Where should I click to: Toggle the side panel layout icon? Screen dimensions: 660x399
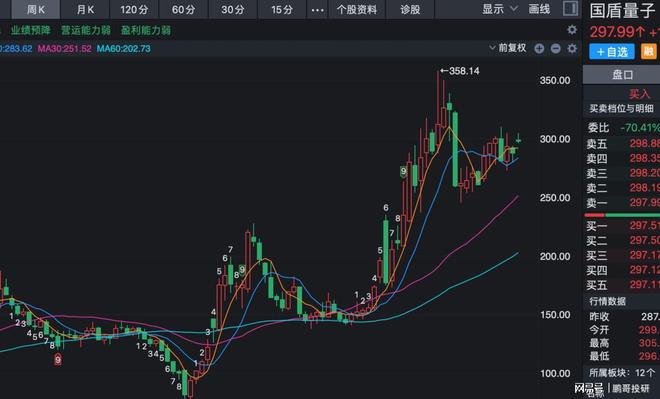click(570, 8)
